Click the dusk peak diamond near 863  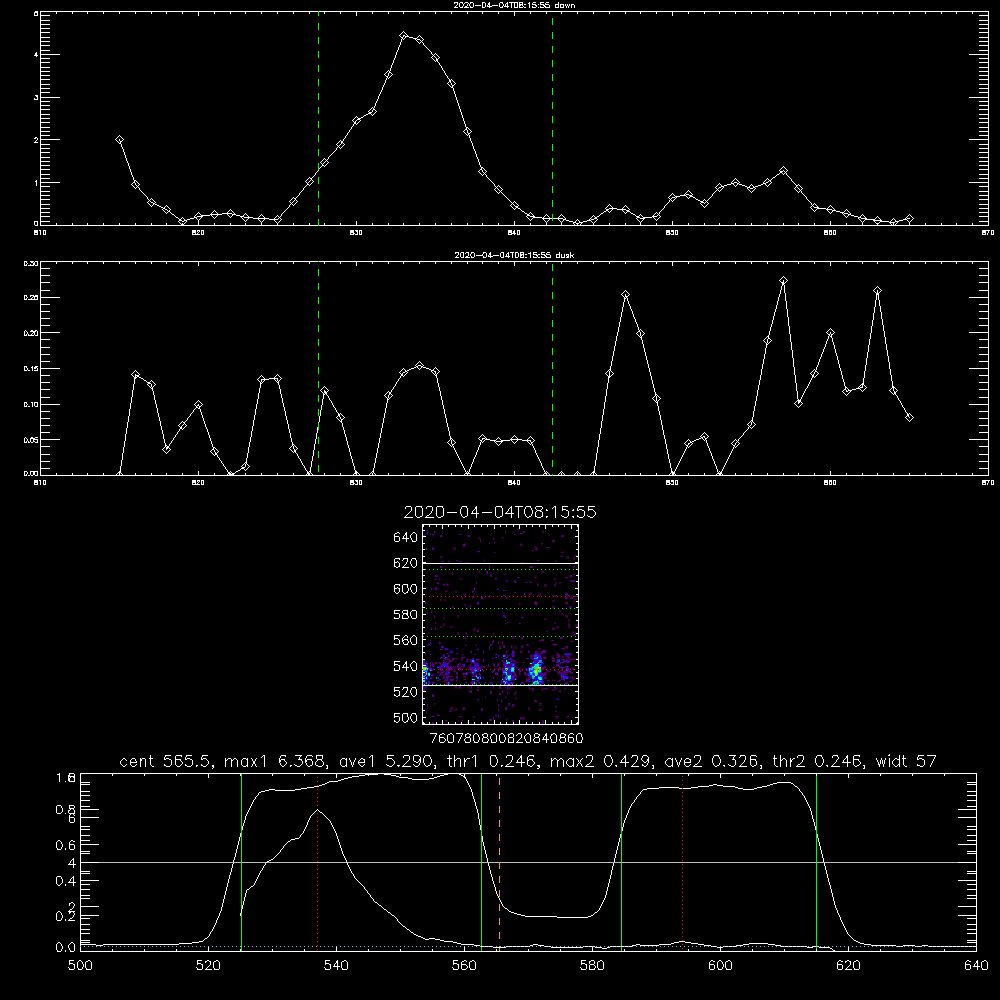pos(878,291)
